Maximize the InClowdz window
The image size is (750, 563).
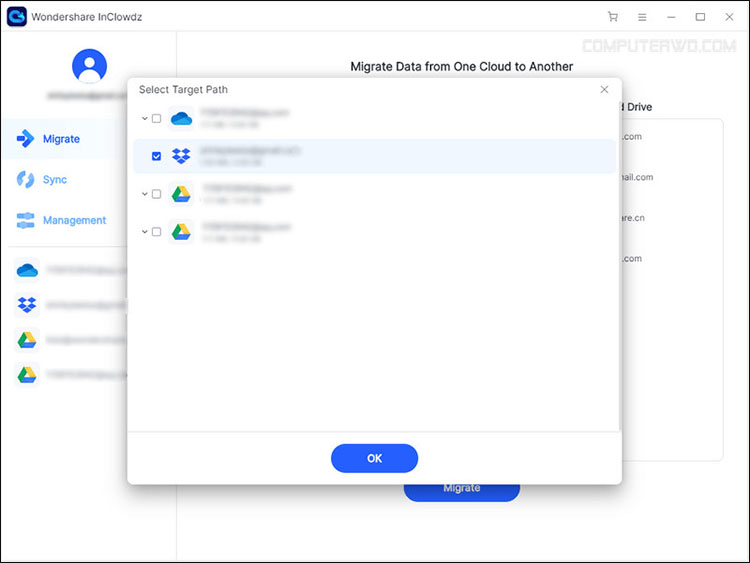(x=700, y=17)
